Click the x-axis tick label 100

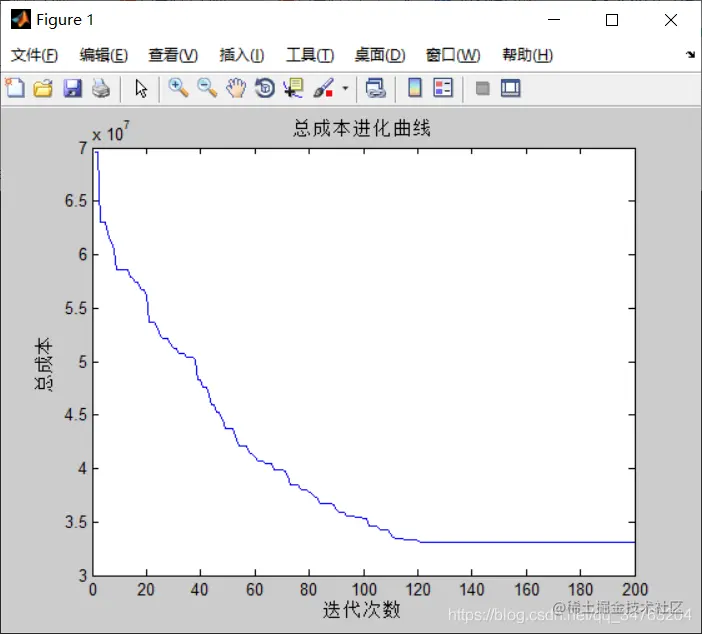[364, 590]
